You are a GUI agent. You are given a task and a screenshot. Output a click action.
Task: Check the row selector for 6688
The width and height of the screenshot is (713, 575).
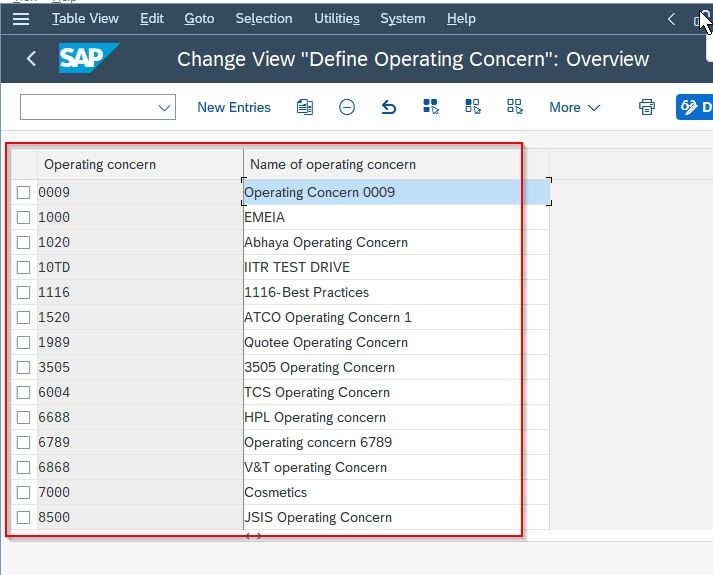[x=24, y=417]
